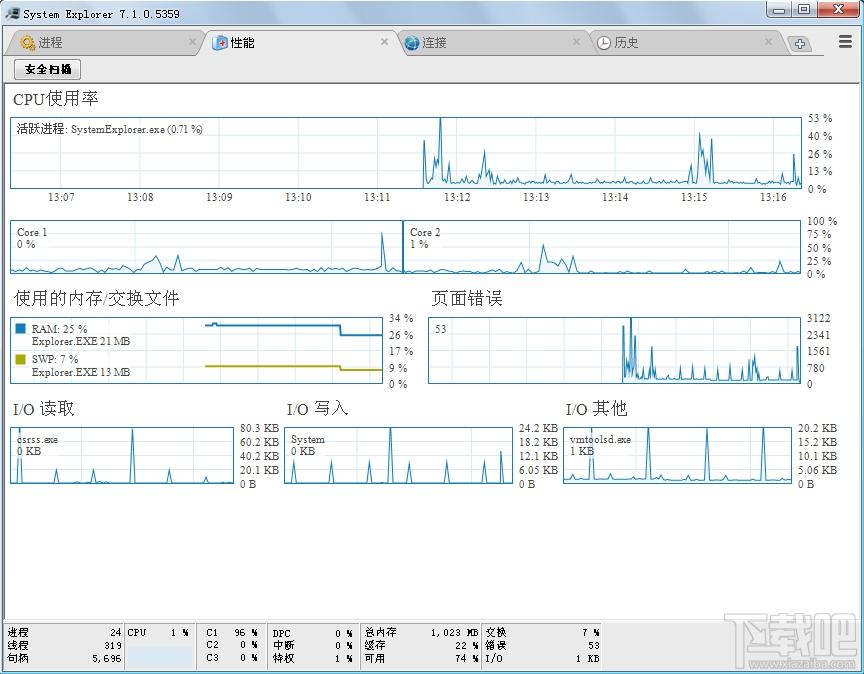Screen dimensions: 864x674
Task: Click the System Explorer title bar icon
Action: point(12,13)
